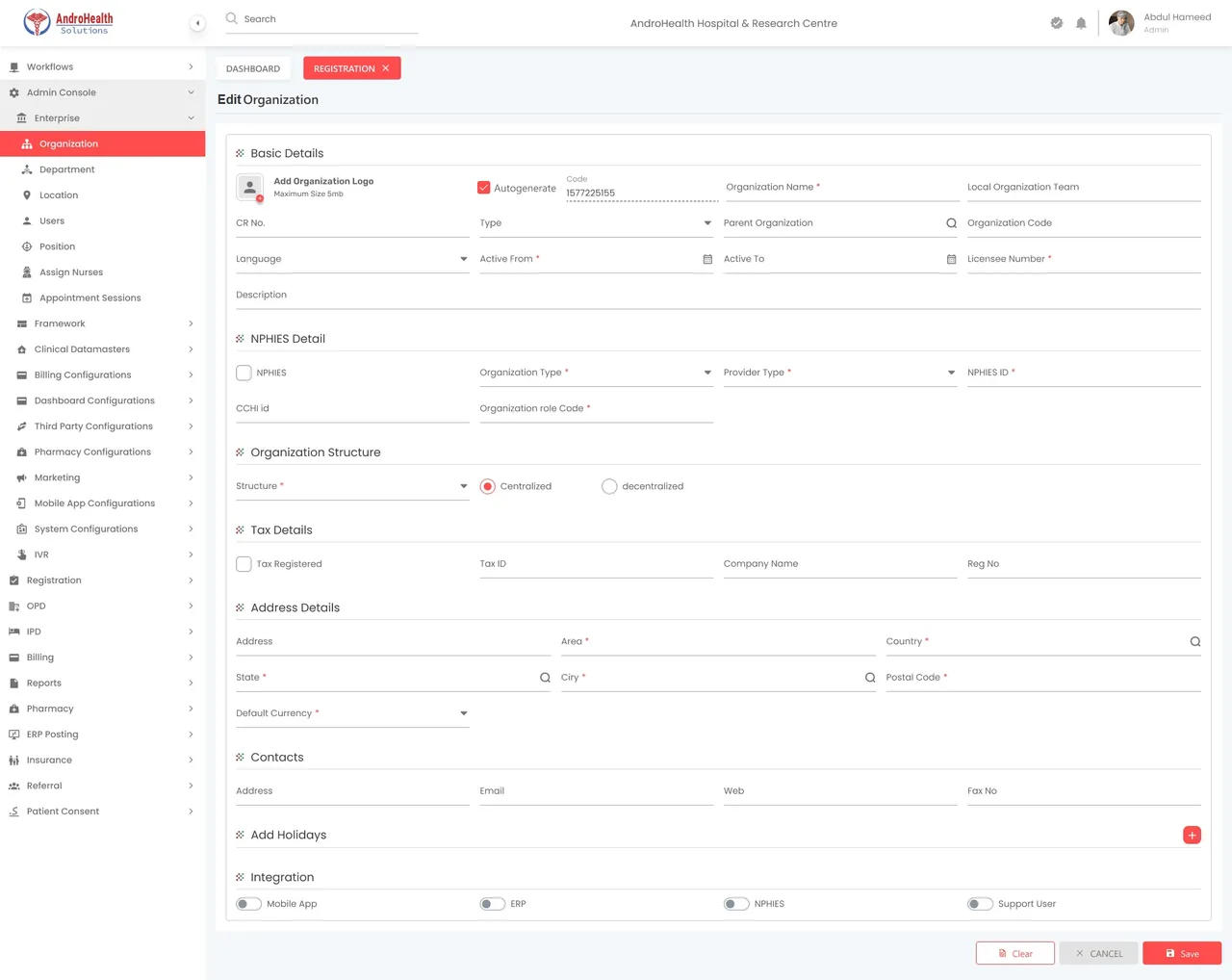
Task: Switch to the Dashboard tab
Action: click(x=253, y=68)
